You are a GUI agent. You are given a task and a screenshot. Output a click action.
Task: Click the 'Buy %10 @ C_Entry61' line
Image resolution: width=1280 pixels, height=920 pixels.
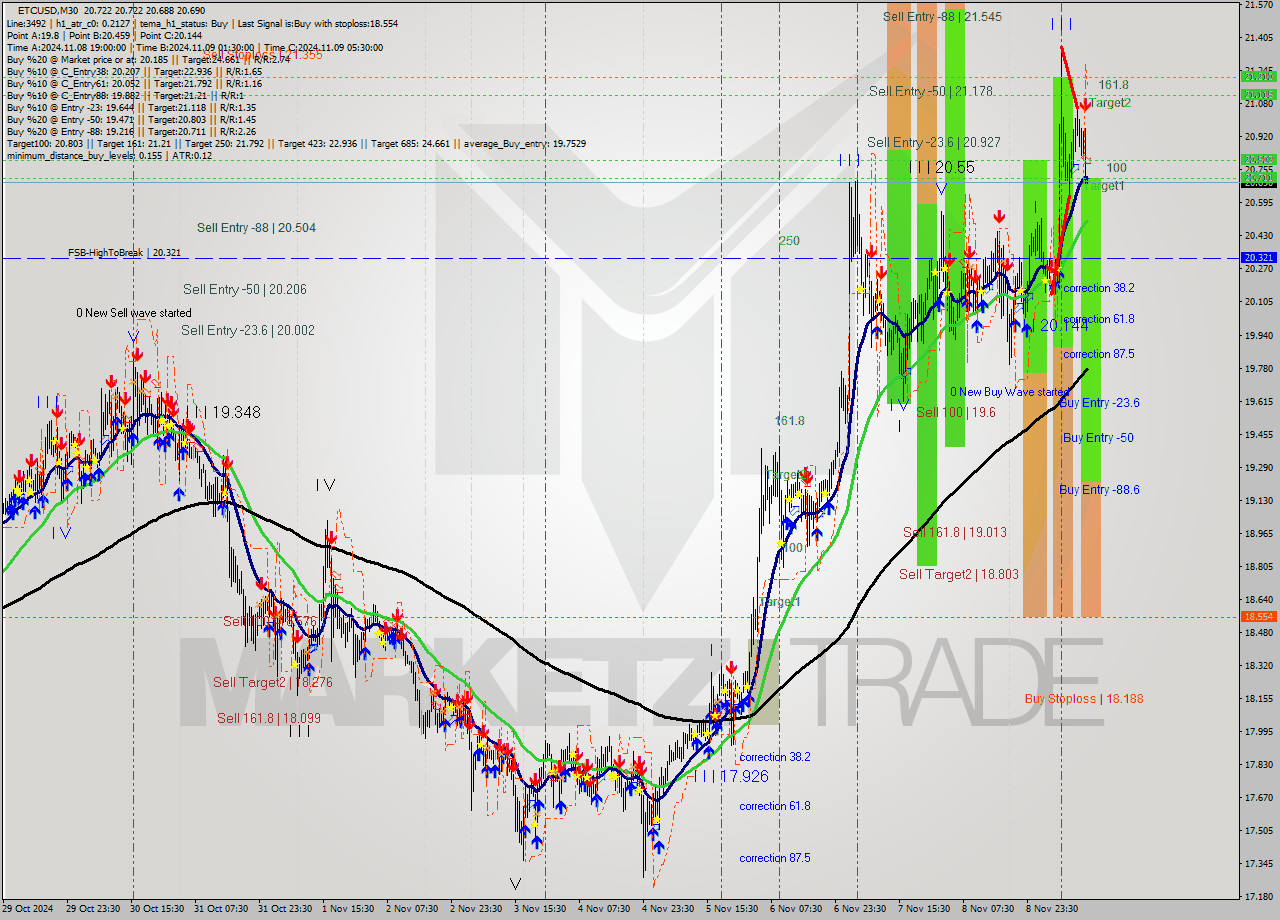pos(134,83)
